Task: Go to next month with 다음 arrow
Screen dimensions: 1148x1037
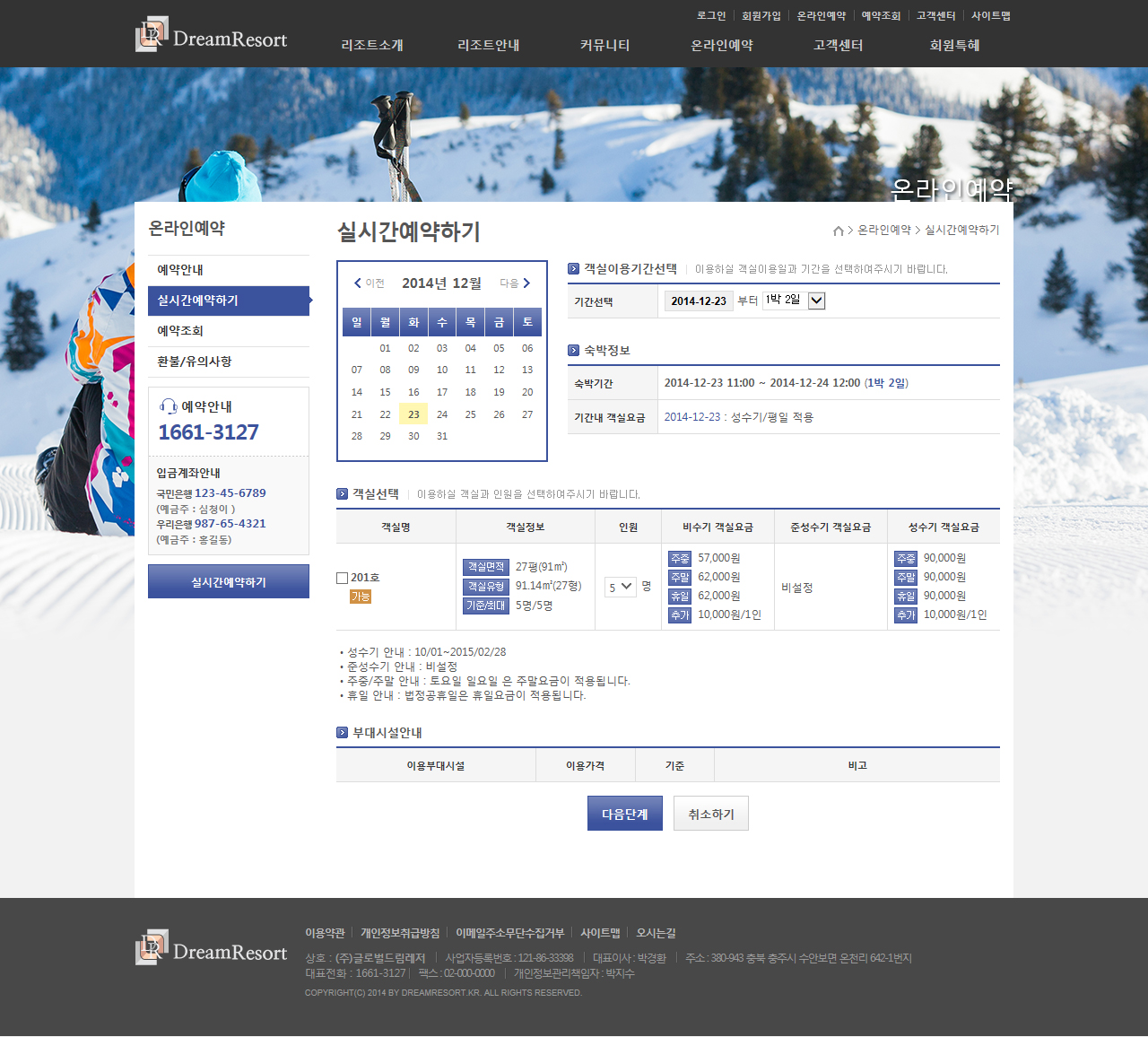Action: coord(516,283)
